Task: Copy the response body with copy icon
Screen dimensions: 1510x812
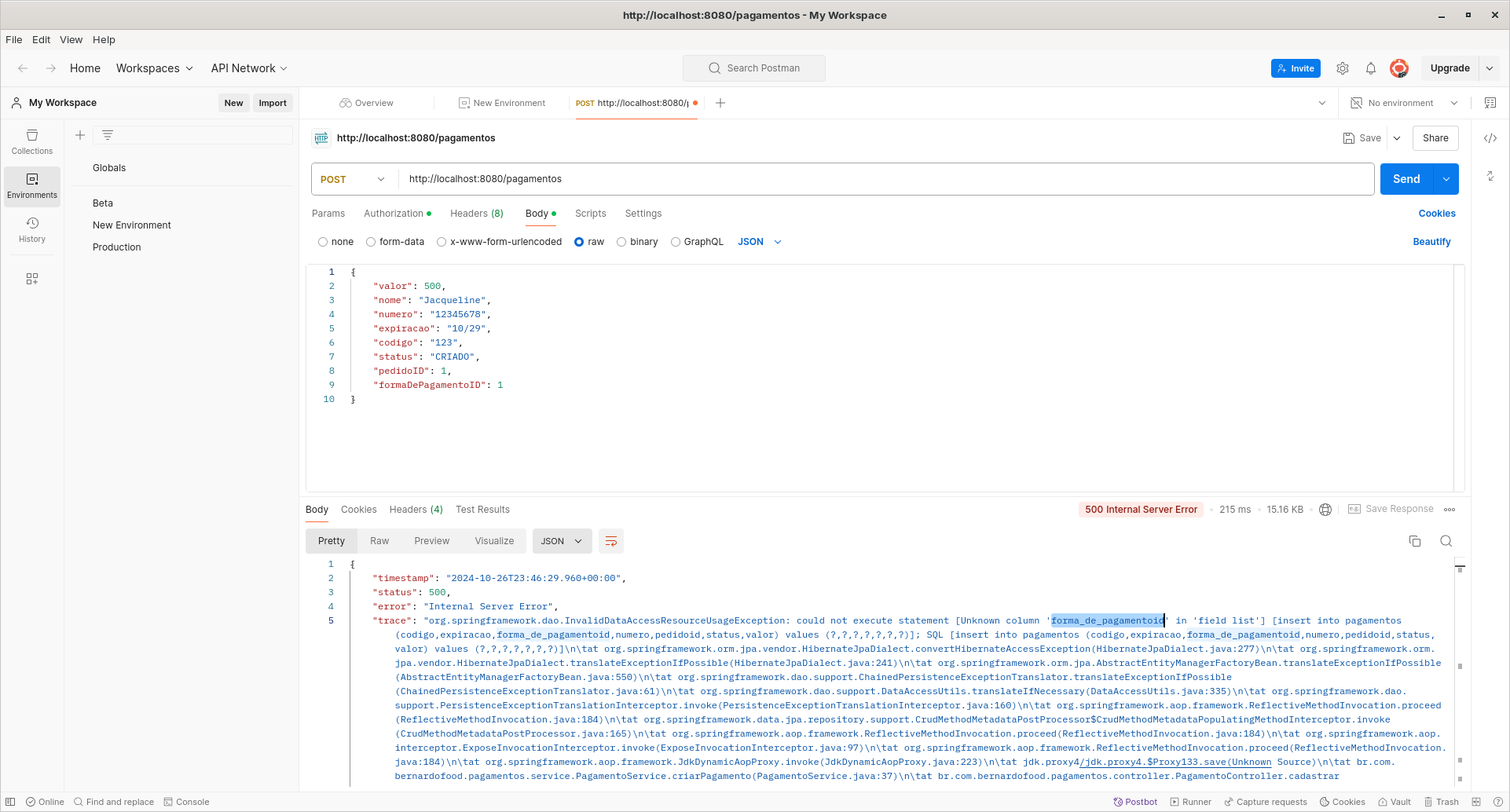Action: [x=1415, y=541]
